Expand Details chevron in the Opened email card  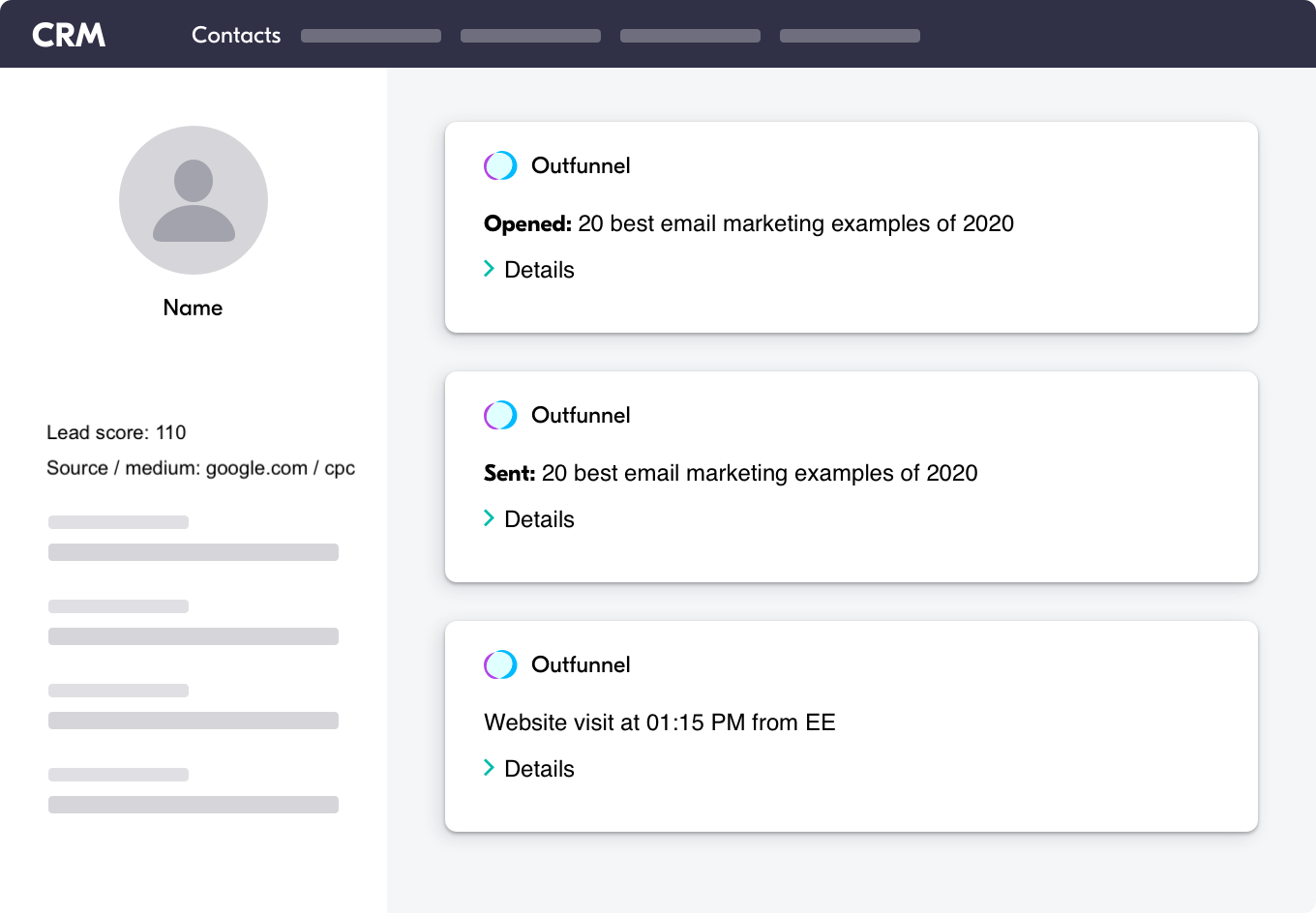(489, 269)
